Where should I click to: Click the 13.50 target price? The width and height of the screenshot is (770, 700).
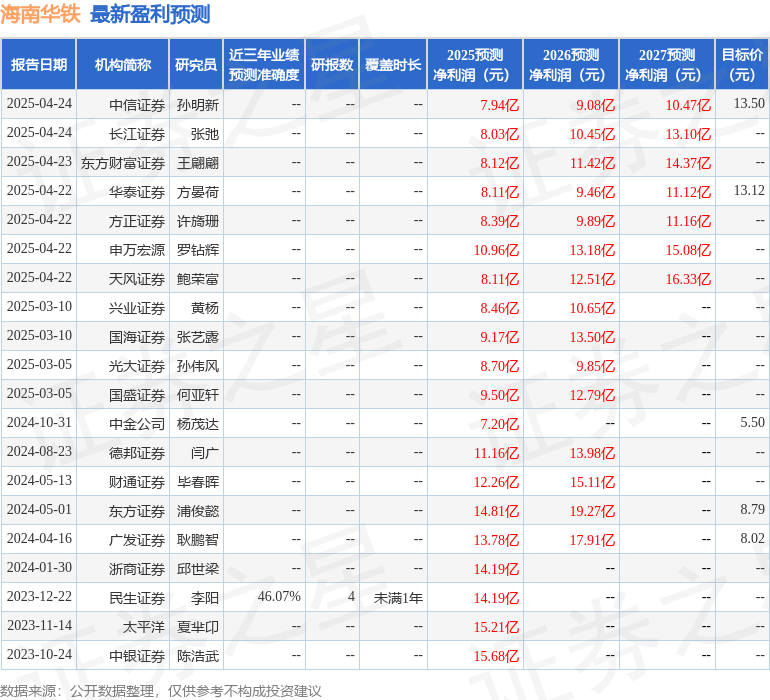[749, 103]
